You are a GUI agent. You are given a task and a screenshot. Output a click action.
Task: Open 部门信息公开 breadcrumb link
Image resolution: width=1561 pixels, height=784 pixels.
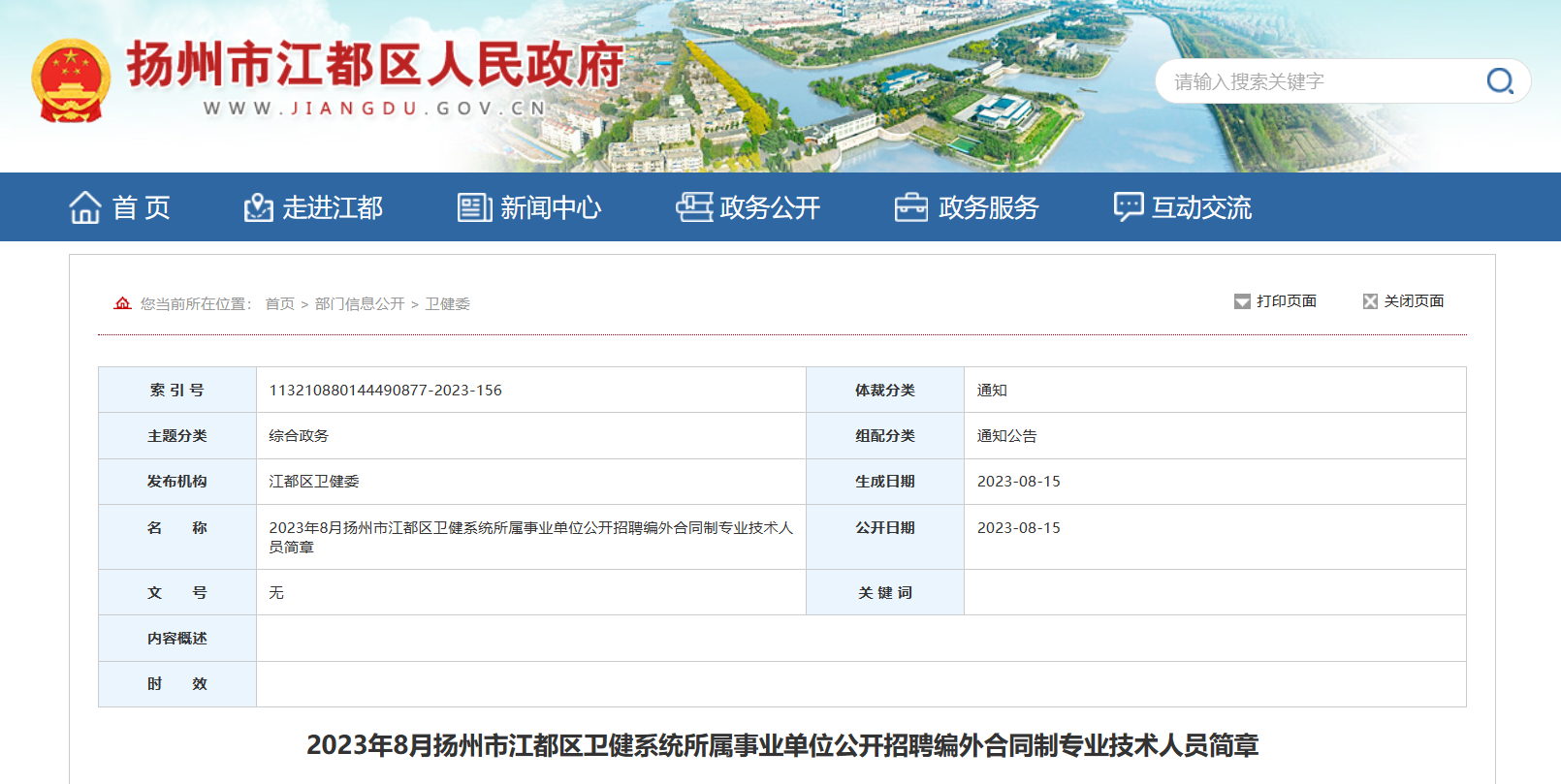360,304
